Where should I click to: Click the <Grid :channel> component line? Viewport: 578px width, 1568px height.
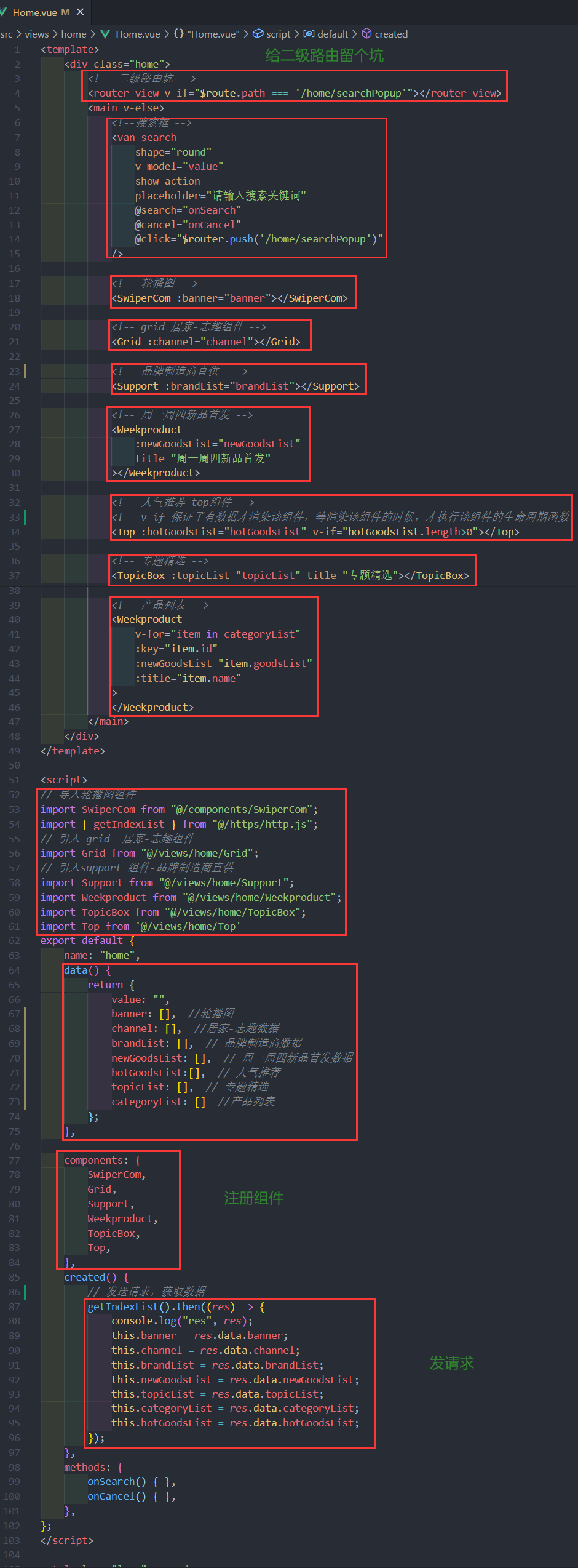(x=206, y=342)
